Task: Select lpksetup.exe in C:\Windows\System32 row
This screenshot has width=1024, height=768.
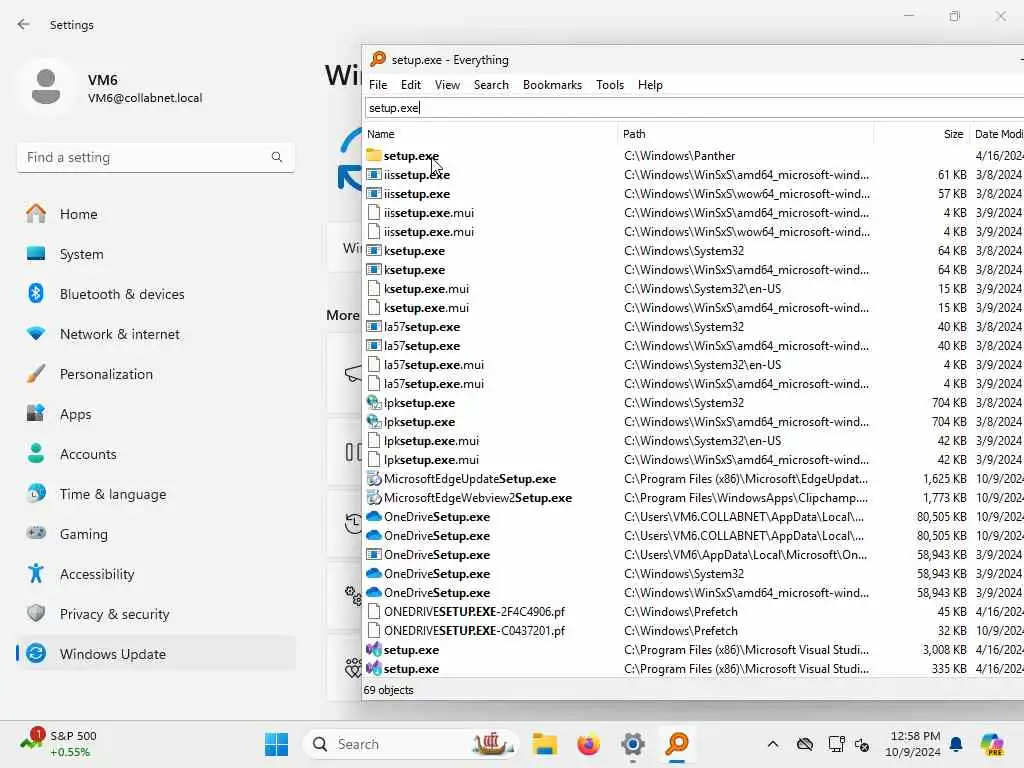Action: (694, 403)
